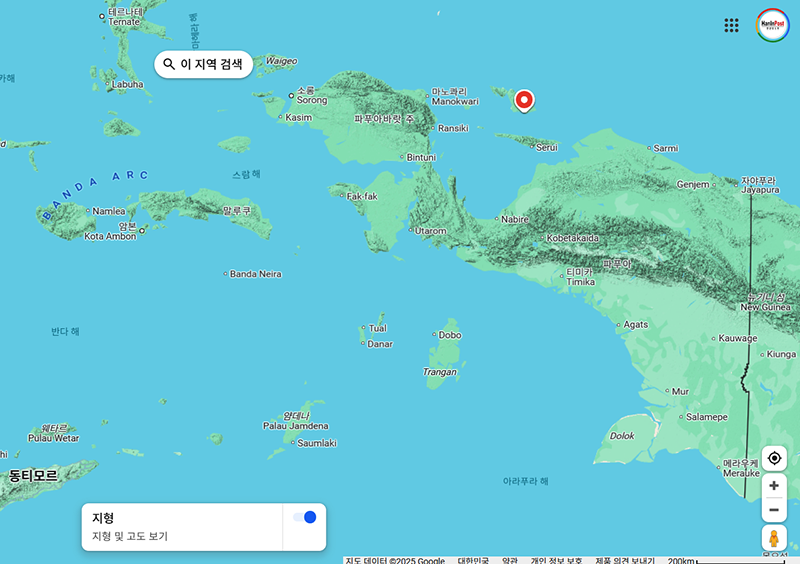
Task: Turn off the 지형 terrain toggle
Action: (304, 517)
